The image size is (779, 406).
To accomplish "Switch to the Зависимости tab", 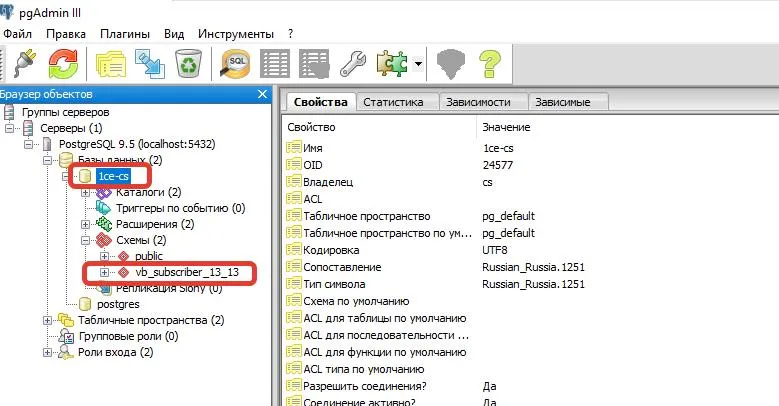I will pos(479,102).
